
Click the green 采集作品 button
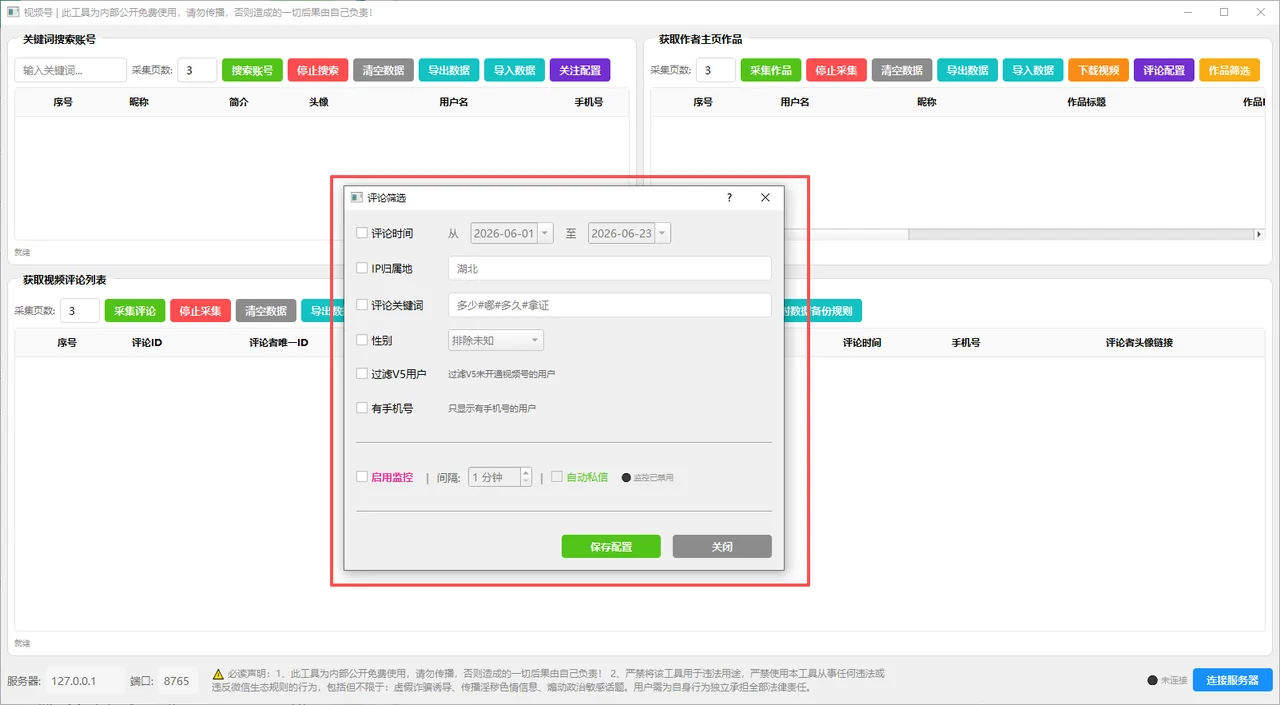coord(771,70)
